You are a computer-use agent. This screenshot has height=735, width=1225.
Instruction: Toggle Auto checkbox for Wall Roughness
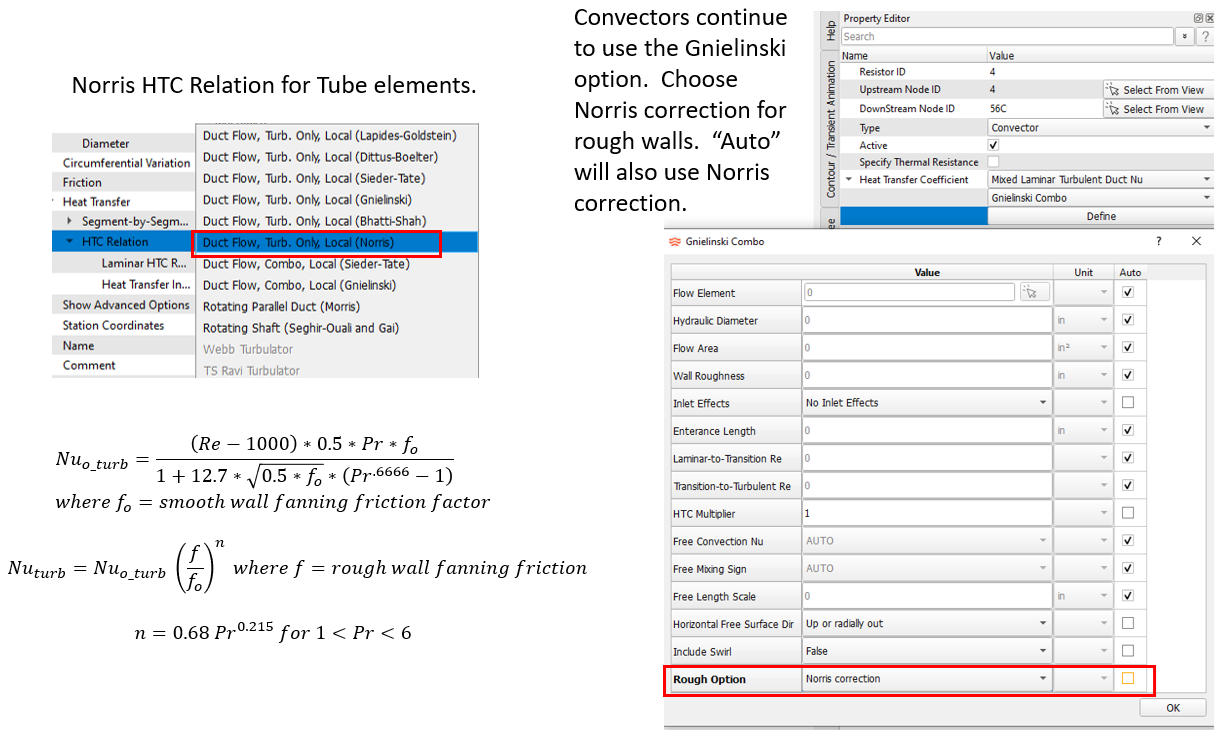(1128, 376)
